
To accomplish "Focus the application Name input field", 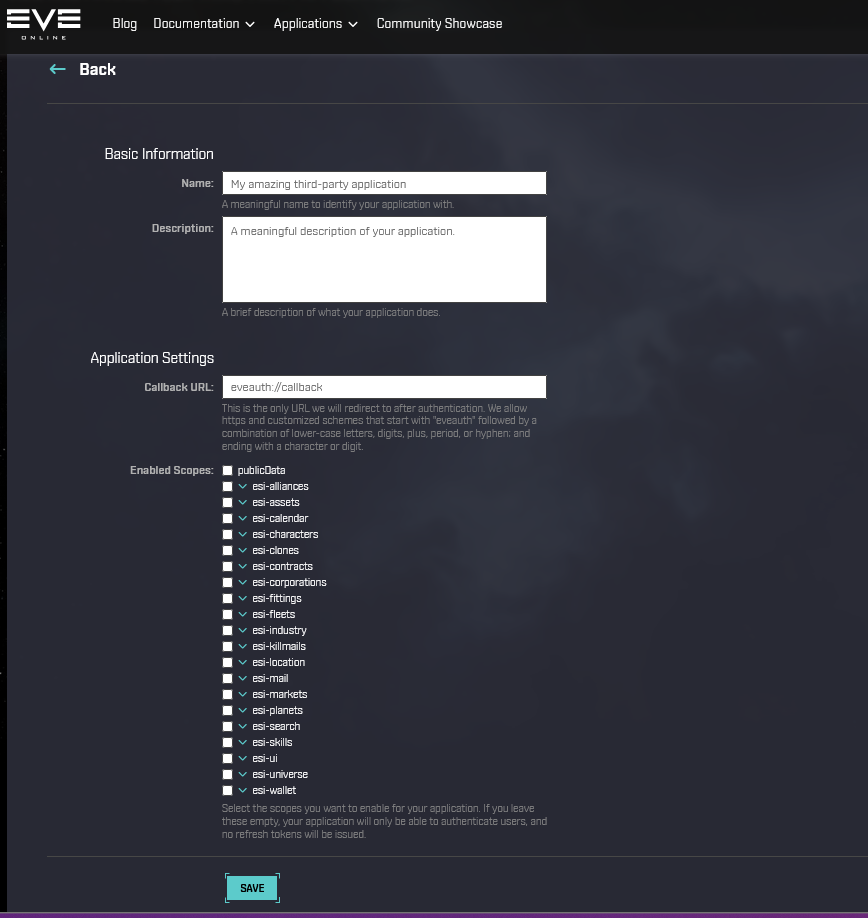I will [384, 184].
